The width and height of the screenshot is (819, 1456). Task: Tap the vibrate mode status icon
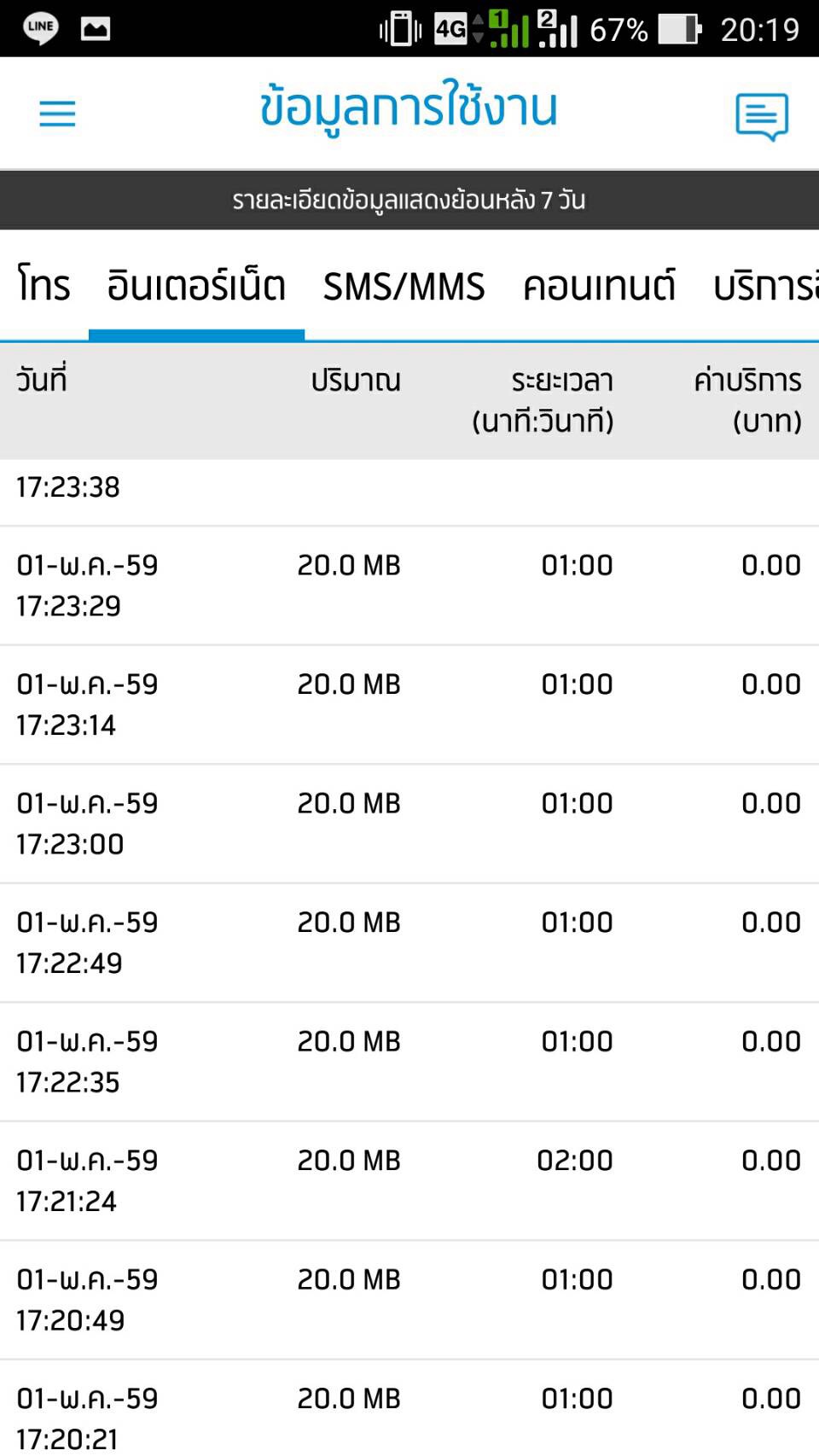click(400, 29)
